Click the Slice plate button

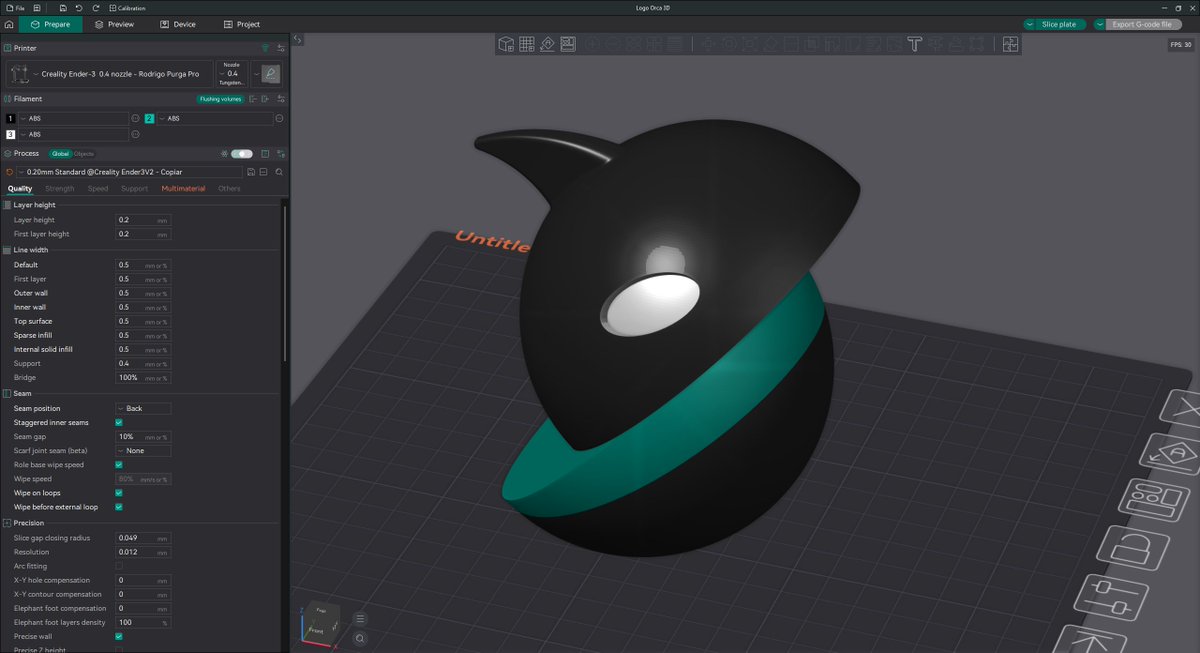[1059, 24]
